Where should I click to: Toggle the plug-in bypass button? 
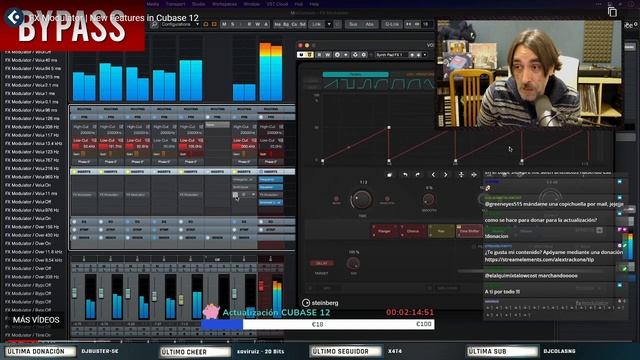(301, 55)
